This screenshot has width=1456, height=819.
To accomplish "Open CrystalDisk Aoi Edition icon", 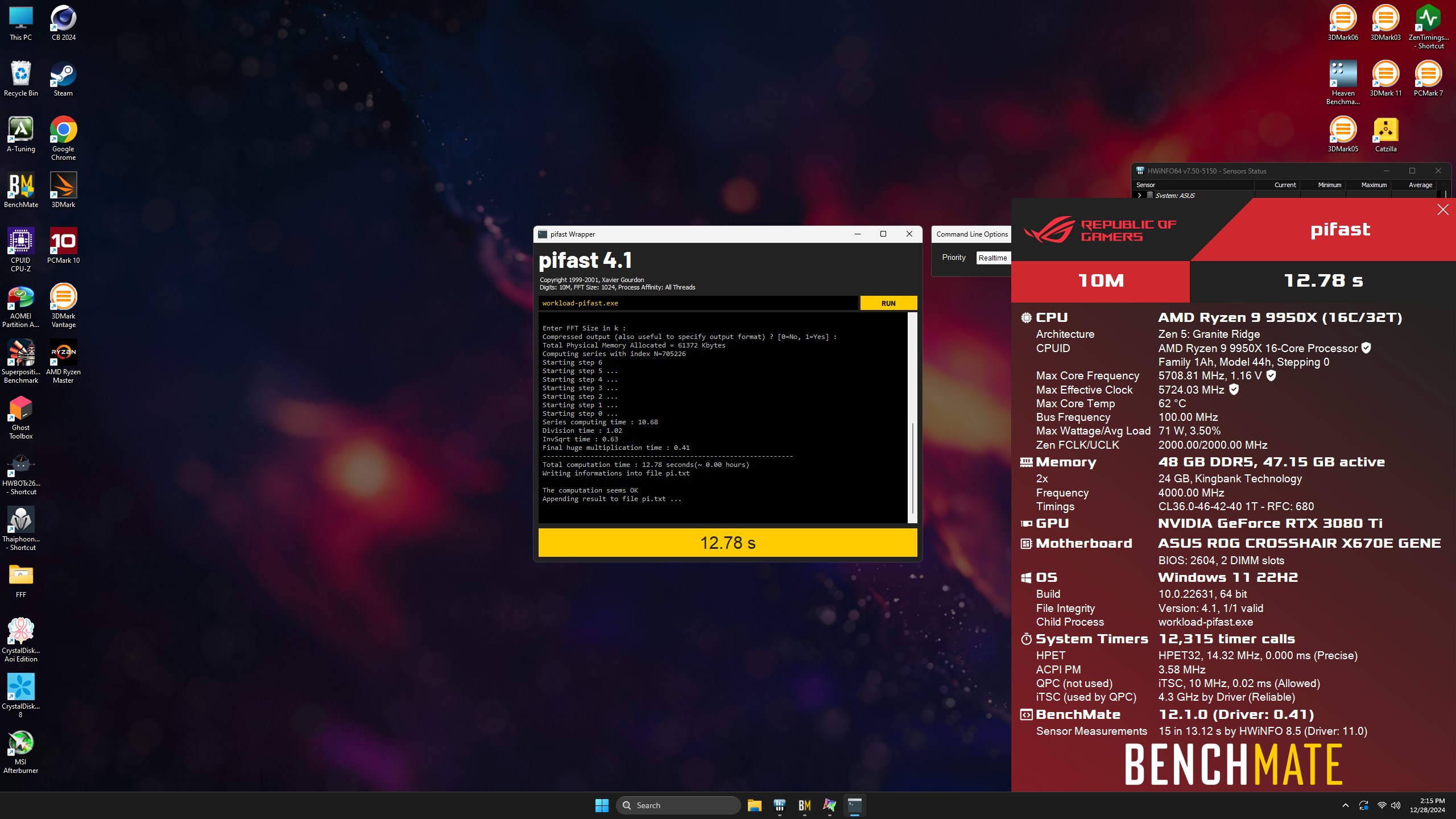I will pyautogui.click(x=21, y=640).
